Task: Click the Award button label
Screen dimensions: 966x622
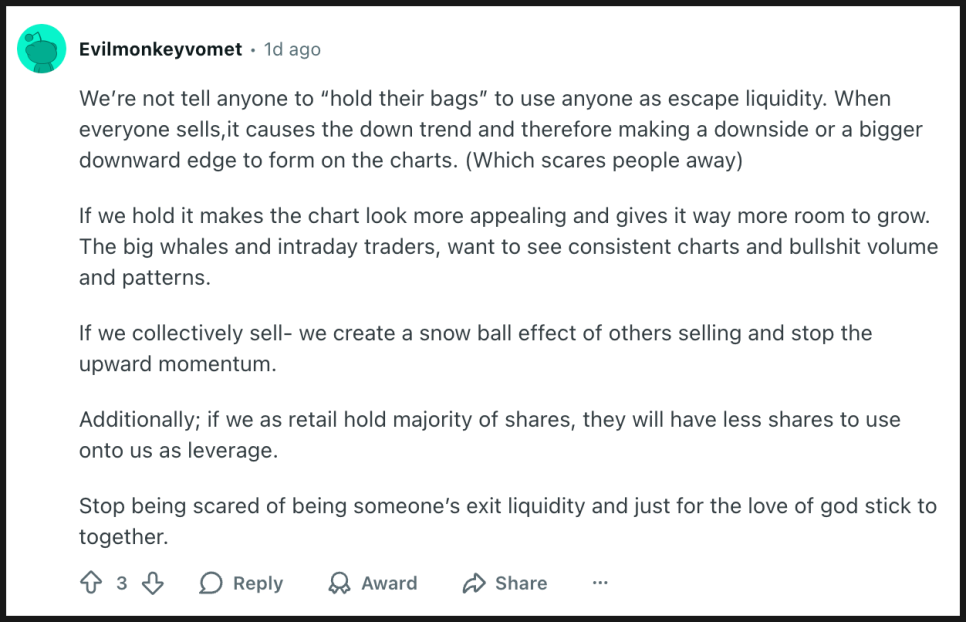Action: pyautogui.click(x=389, y=583)
